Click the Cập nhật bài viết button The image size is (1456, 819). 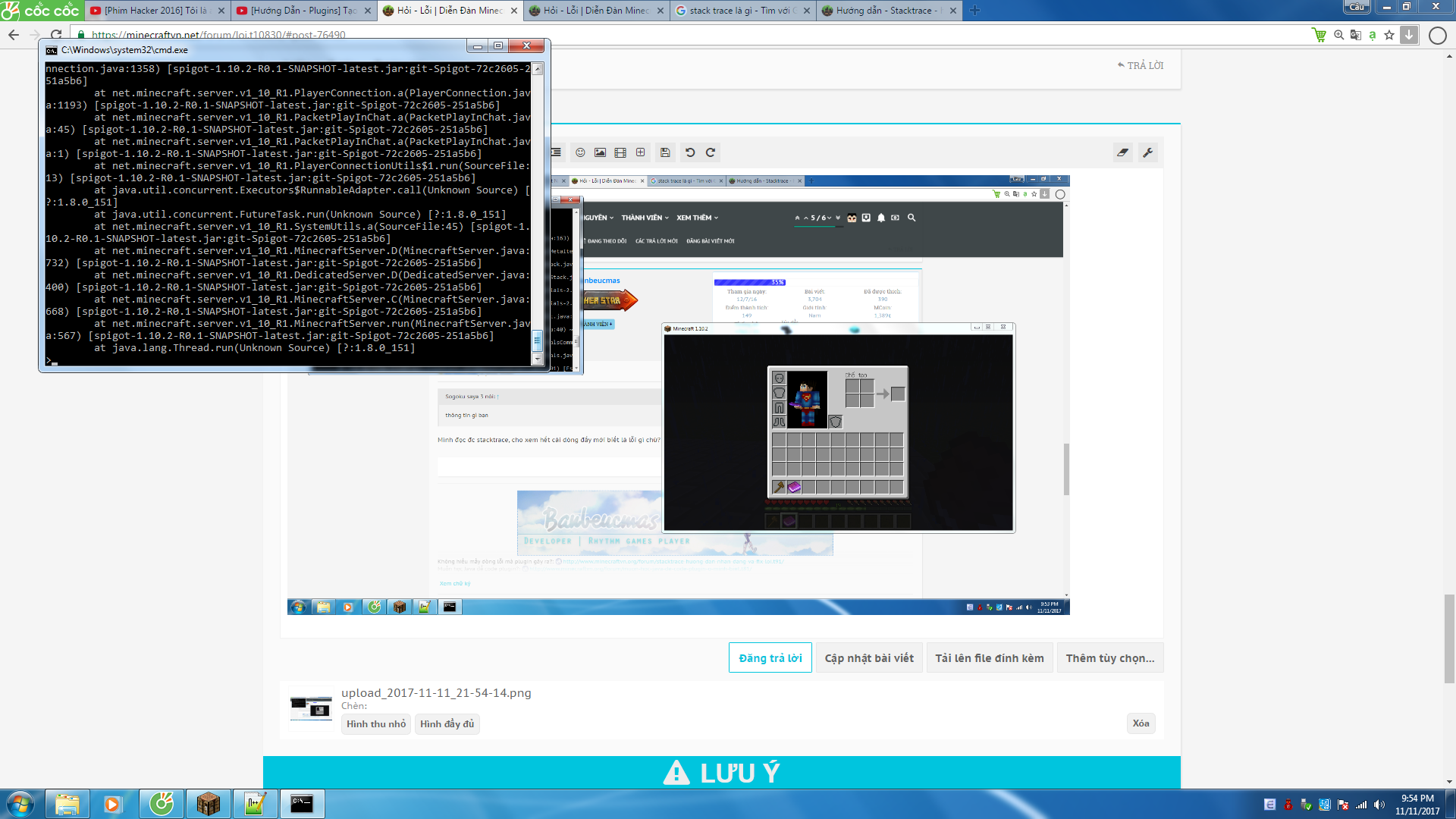869,658
